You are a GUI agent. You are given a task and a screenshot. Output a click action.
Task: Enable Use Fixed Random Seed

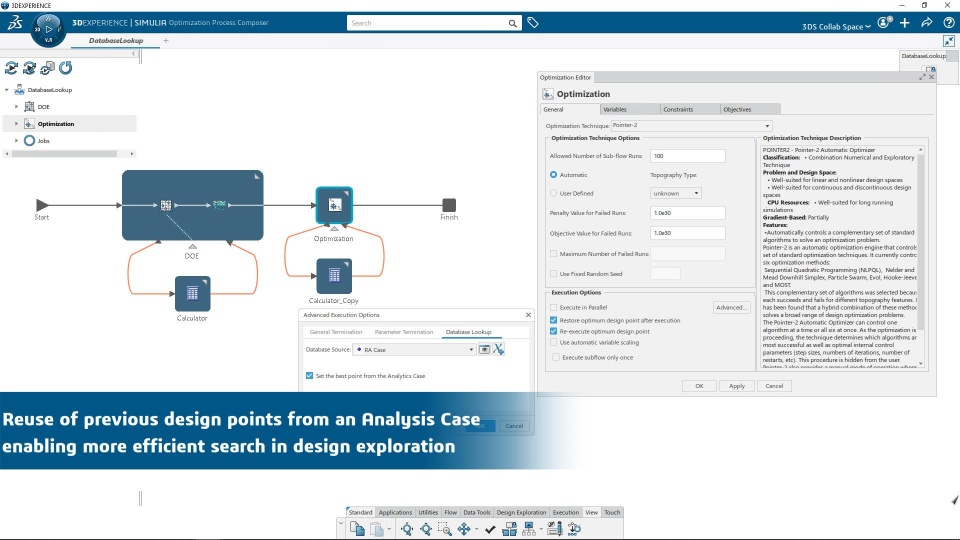pos(553,274)
